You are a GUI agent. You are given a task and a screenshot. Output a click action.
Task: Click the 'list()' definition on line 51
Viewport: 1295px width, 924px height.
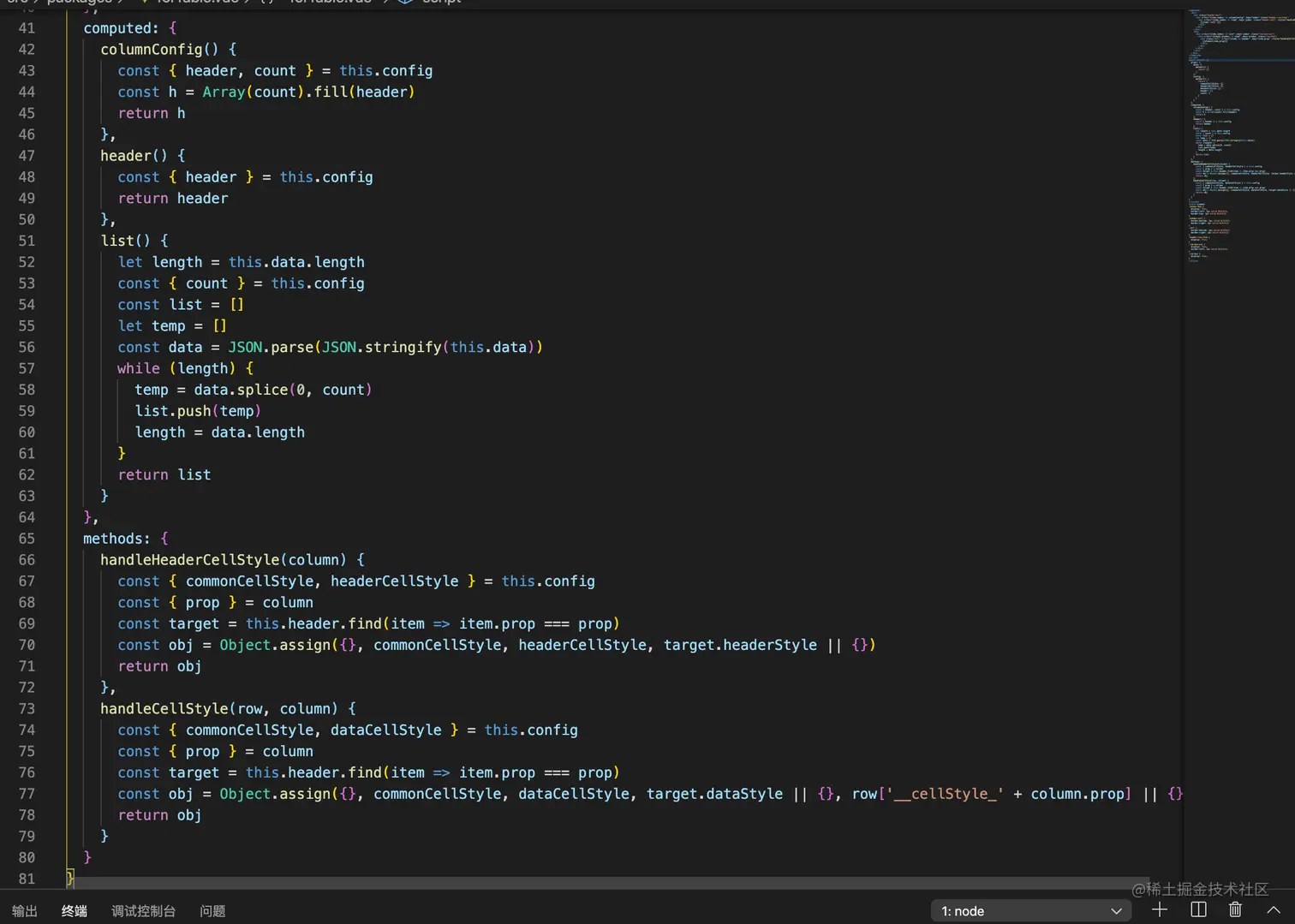pyautogui.click(x=125, y=241)
